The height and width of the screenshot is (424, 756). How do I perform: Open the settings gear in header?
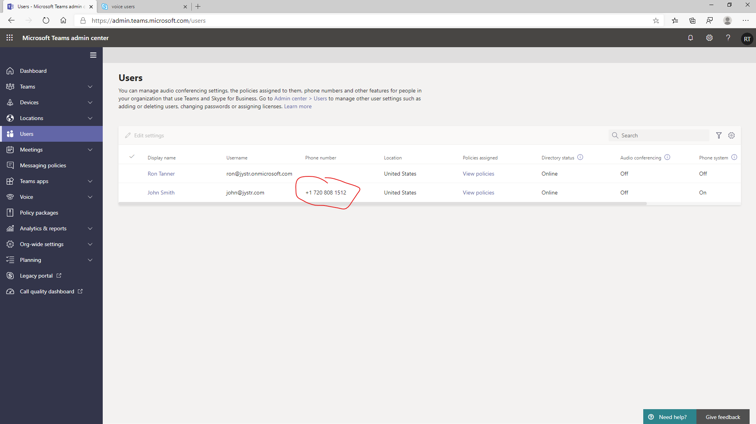(x=709, y=38)
